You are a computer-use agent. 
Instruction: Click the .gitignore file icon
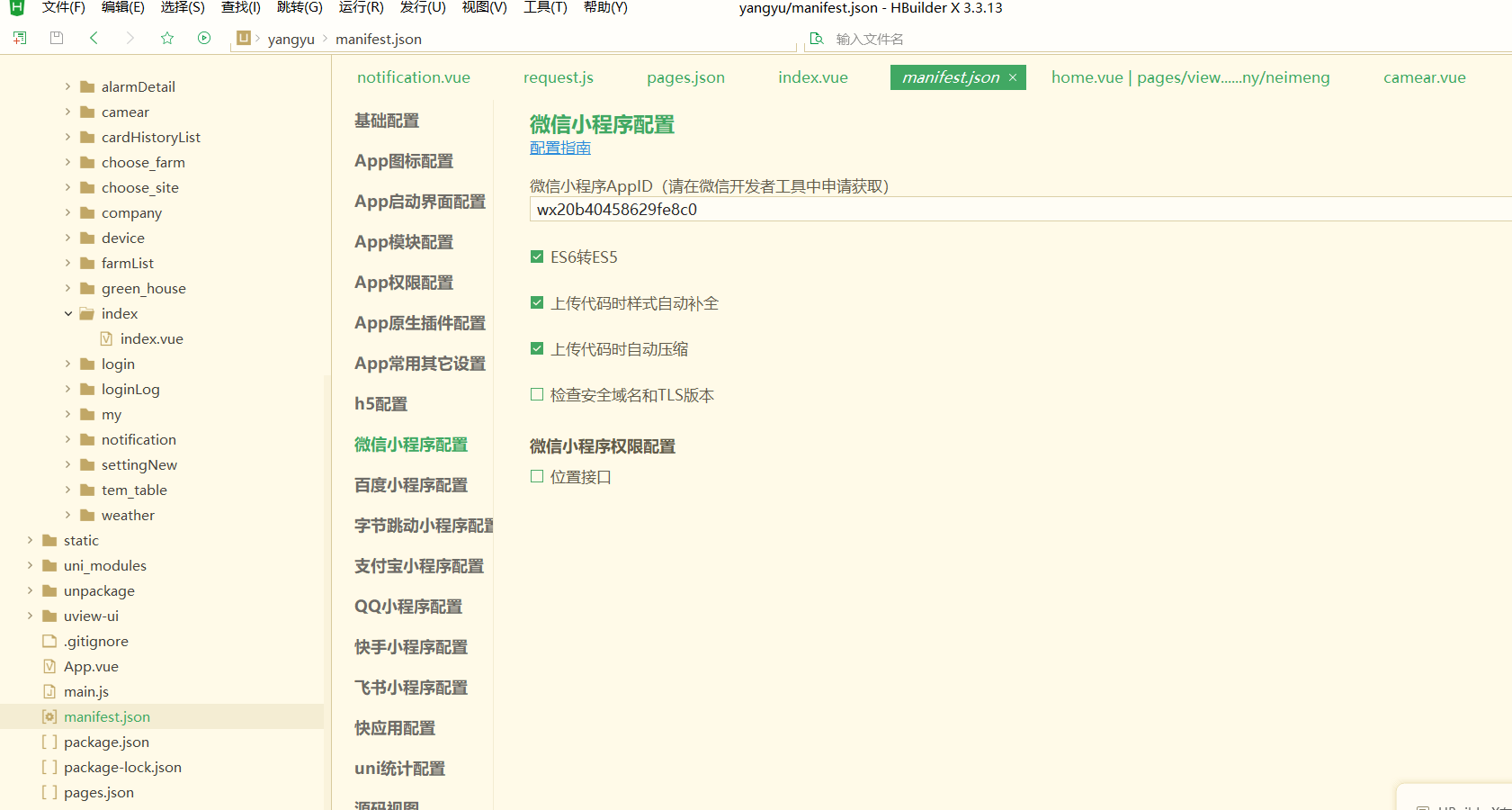click(49, 641)
